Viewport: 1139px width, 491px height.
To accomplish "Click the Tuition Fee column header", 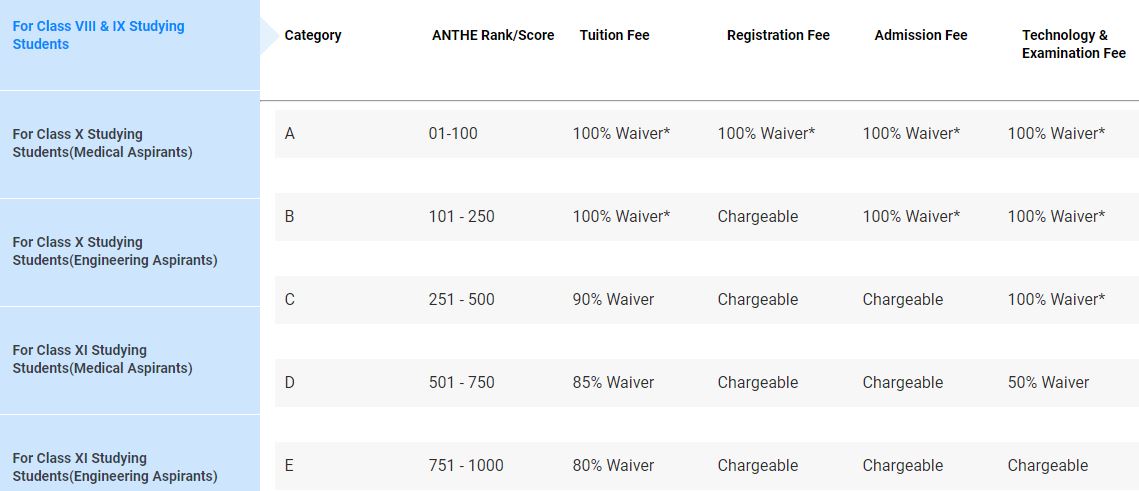I will [614, 36].
